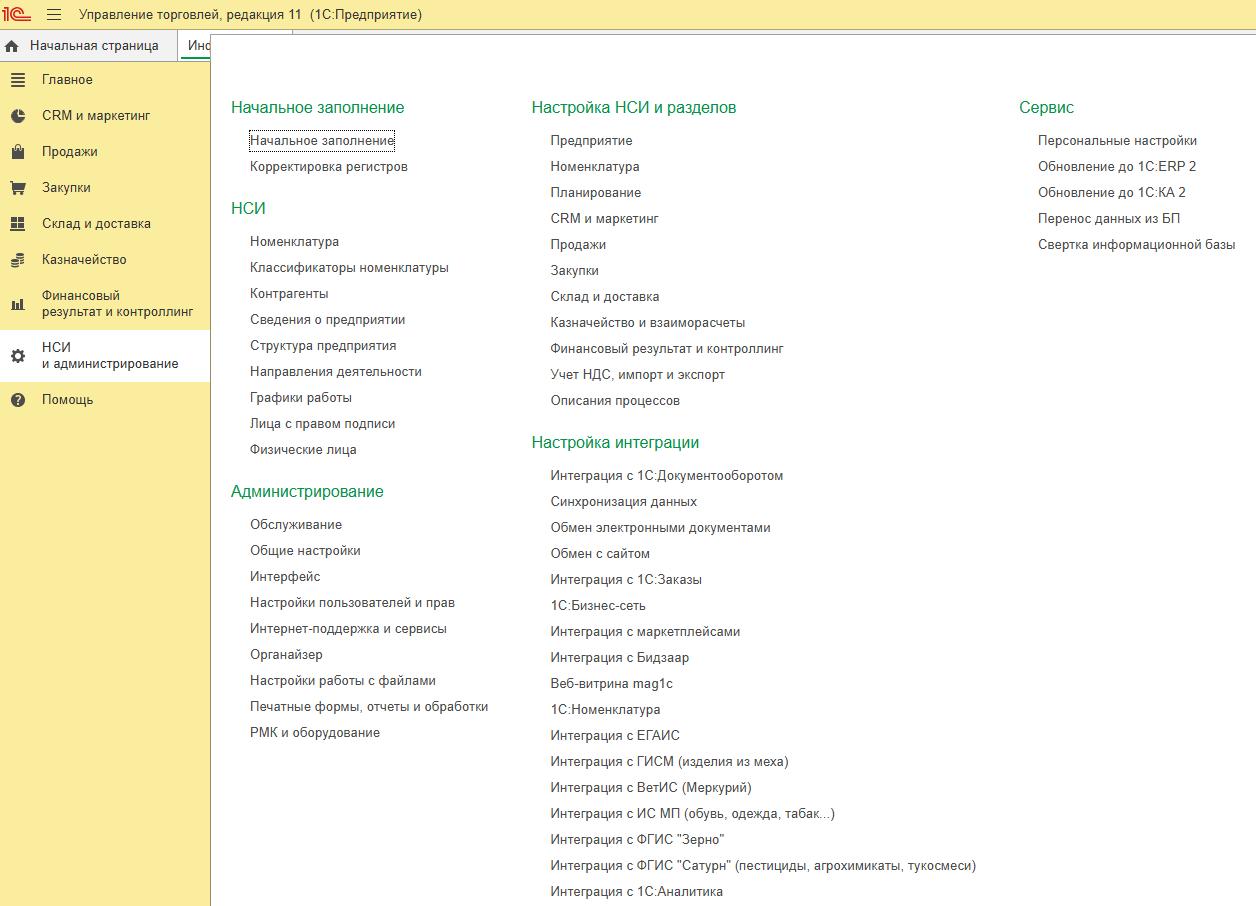Click the Казначейство coins icon
The width and height of the screenshot is (1256, 906).
click(x=18, y=260)
